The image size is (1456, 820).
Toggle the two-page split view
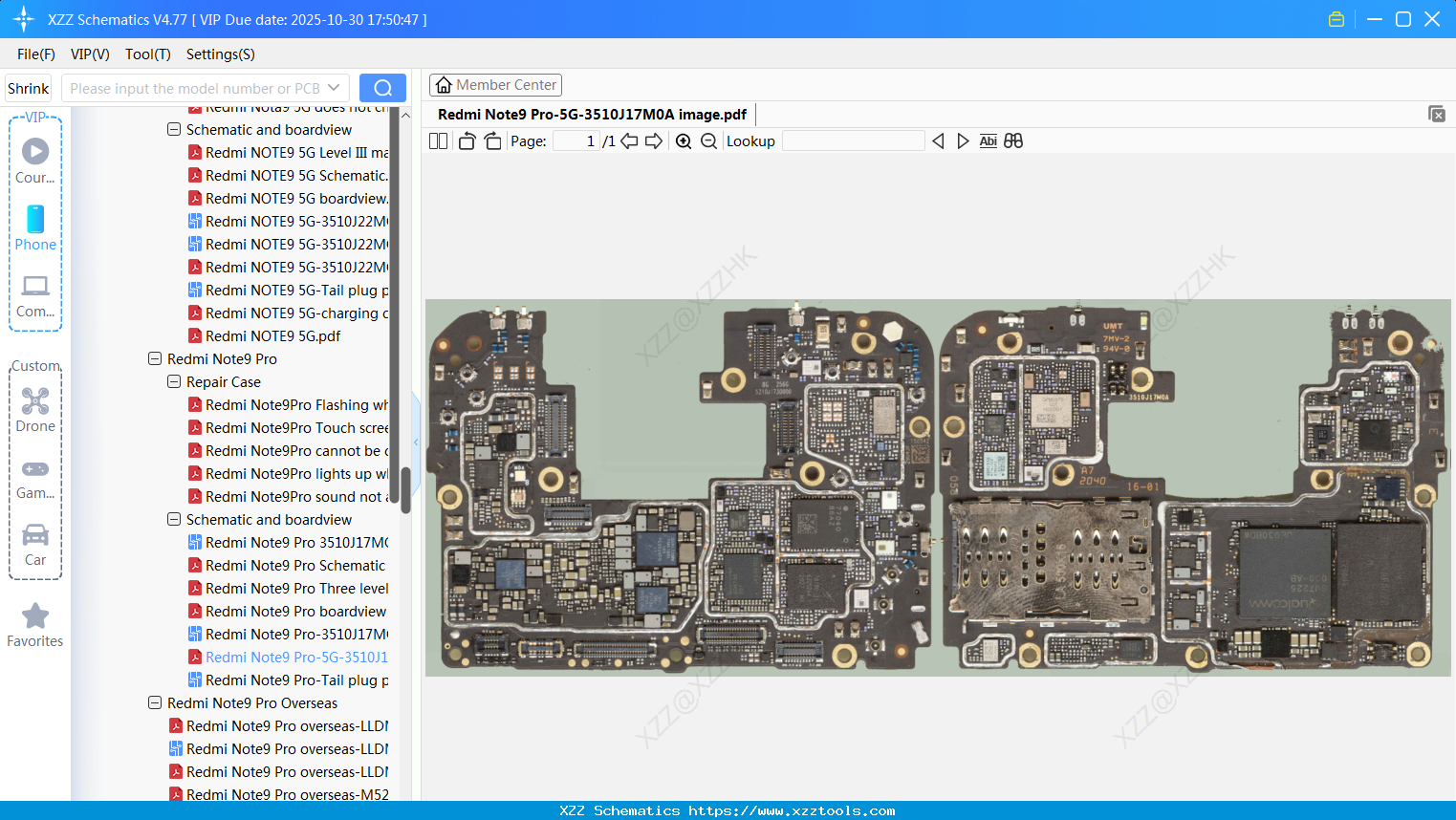[438, 141]
